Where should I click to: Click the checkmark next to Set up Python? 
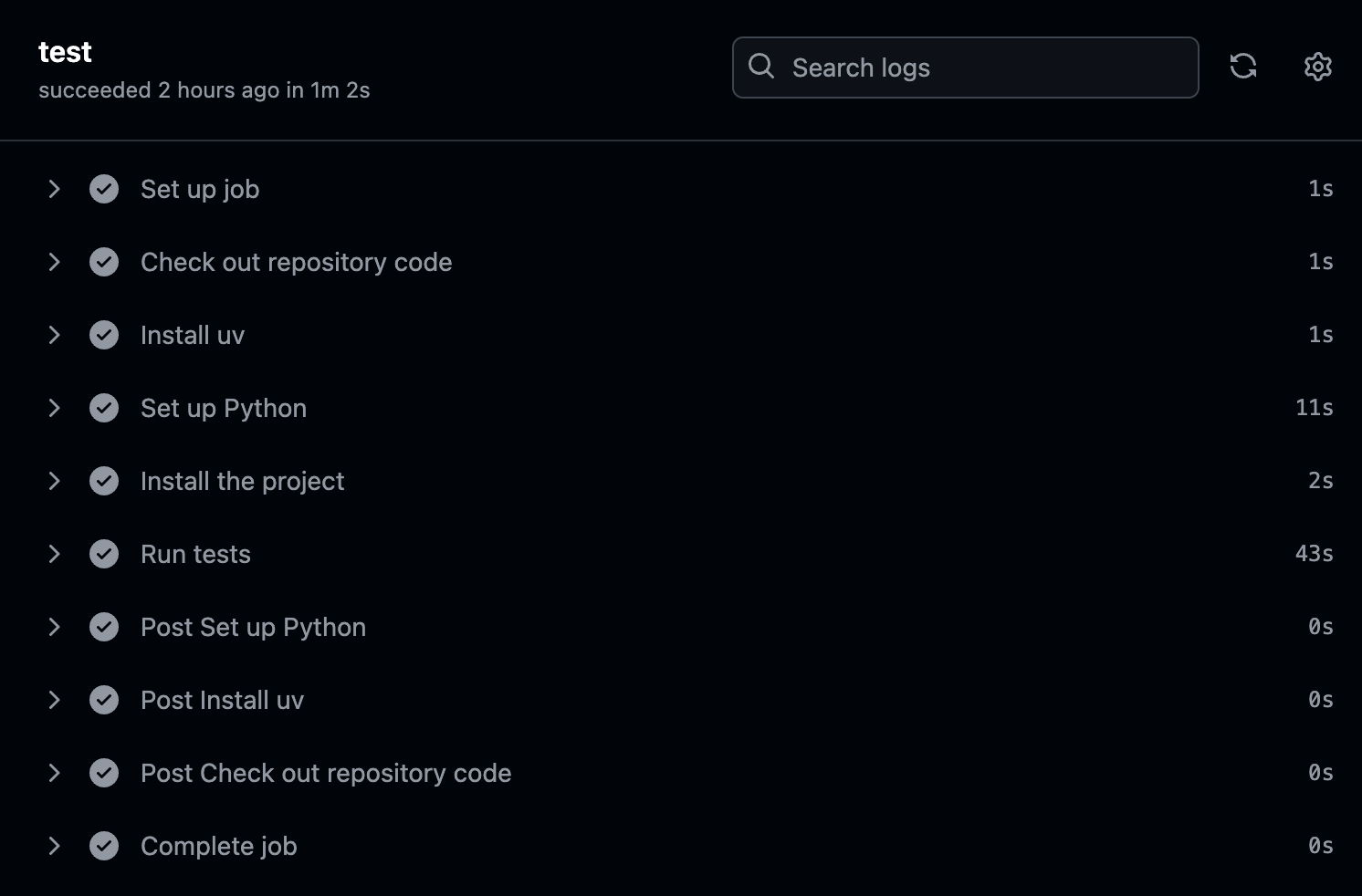pyautogui.click(x=104, y=408)
